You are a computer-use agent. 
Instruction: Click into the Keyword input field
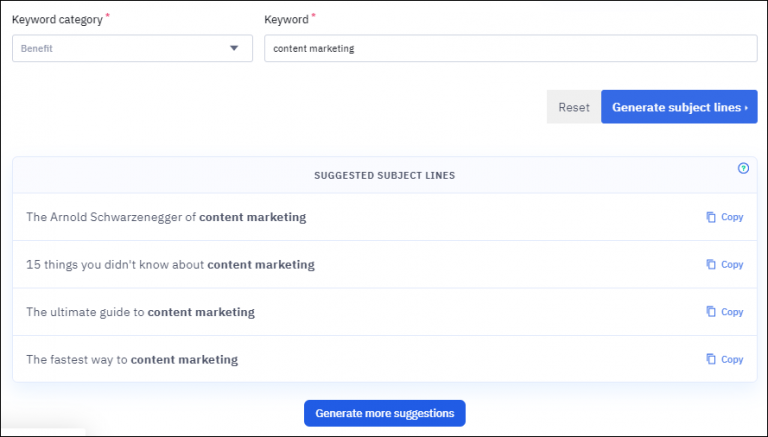click(510, 48)
